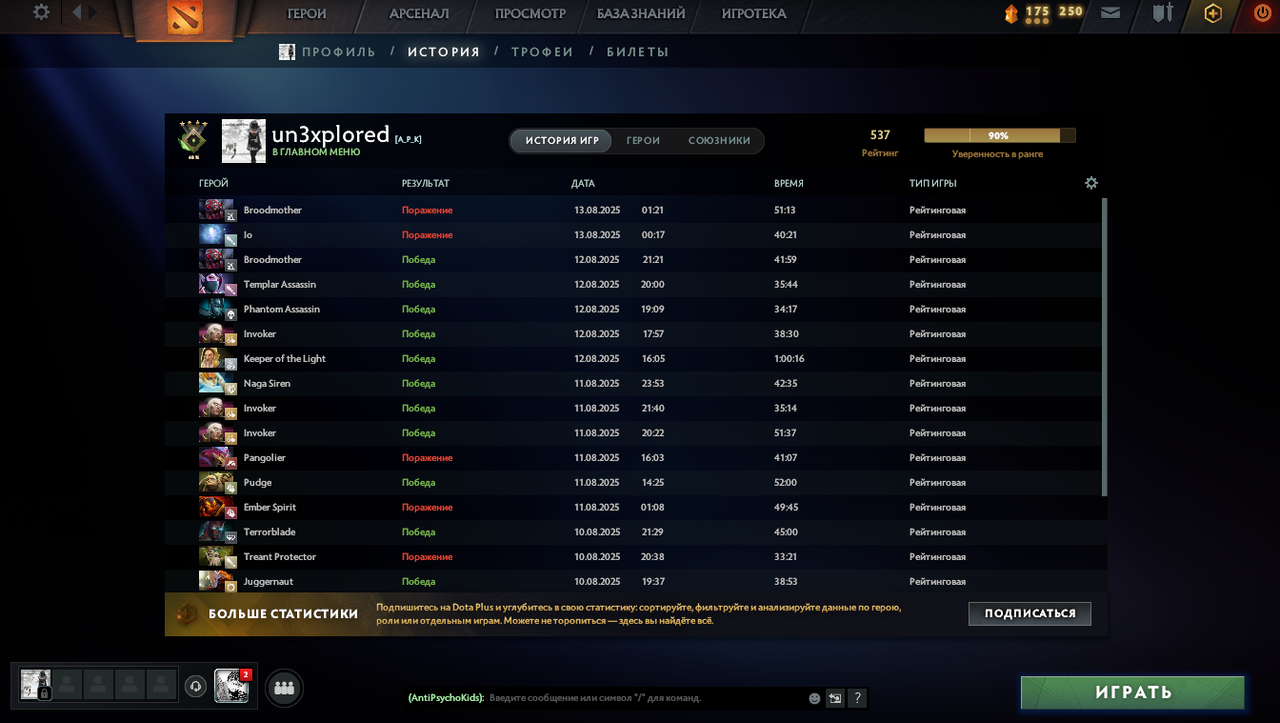
Task: Sort by the ТИП ИГРЫ column header
Action: click(933, 184)
